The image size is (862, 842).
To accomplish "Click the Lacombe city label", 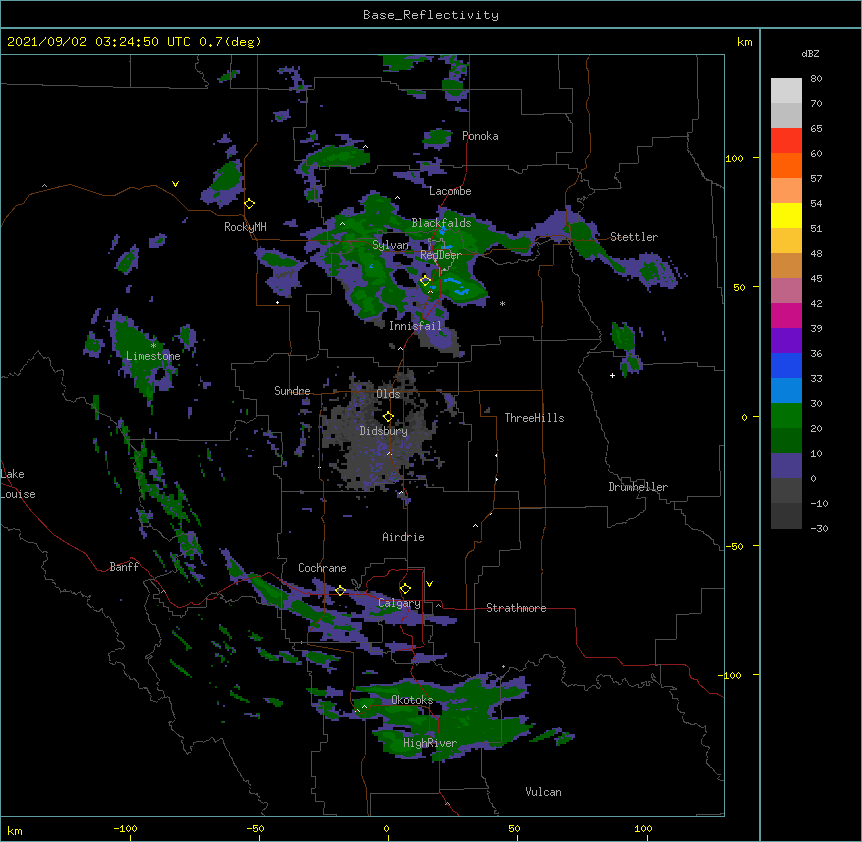I will pos(450,191).
